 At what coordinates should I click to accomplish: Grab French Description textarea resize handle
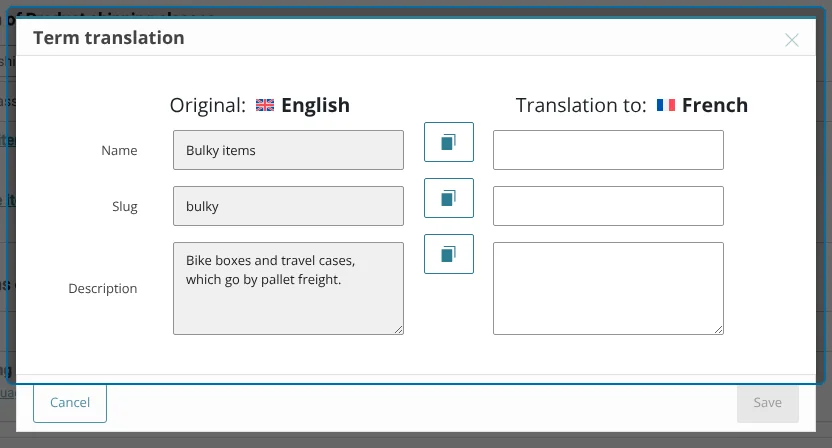[x=718, y=330]
